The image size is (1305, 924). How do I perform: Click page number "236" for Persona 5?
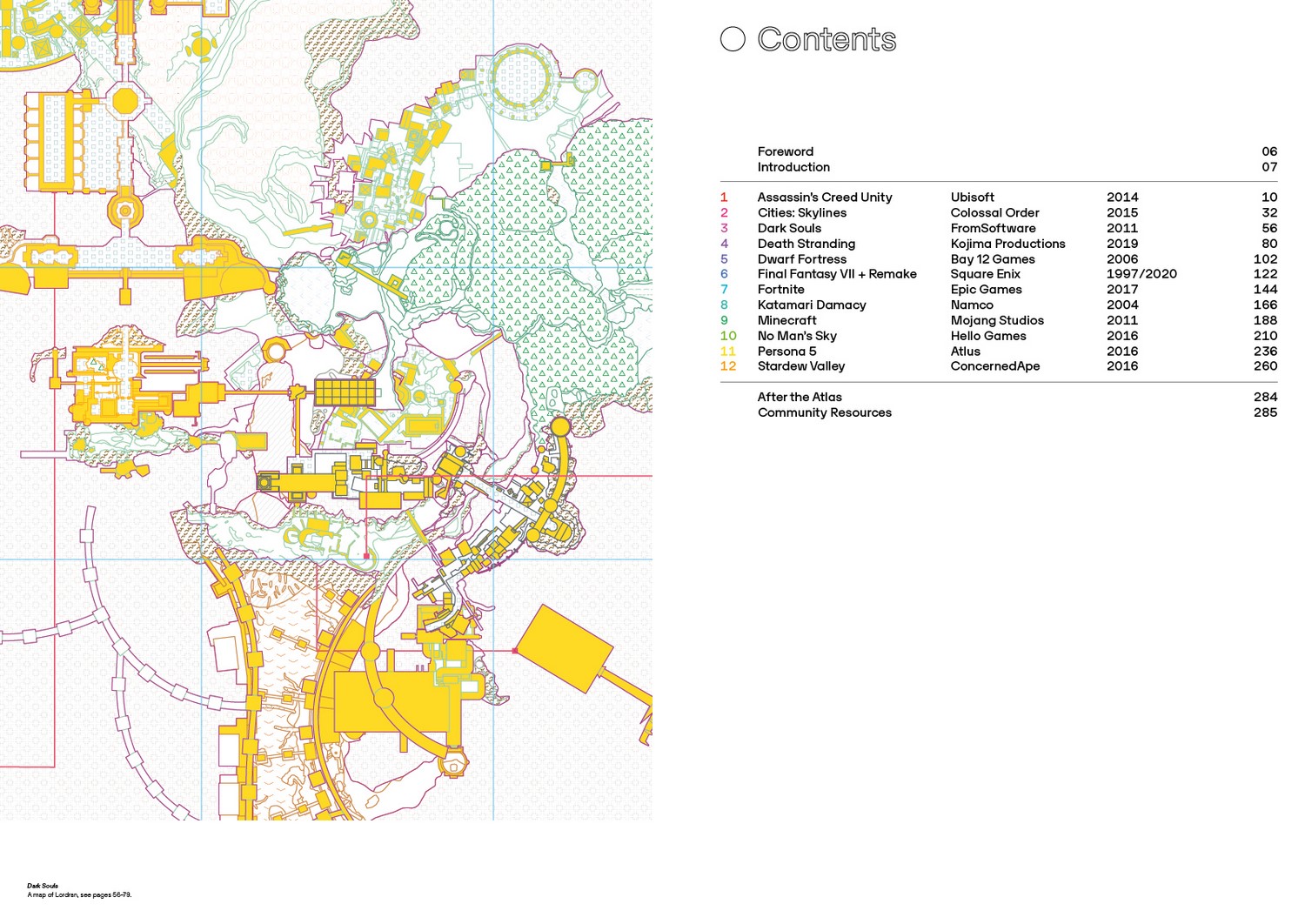click(1266, 352)
